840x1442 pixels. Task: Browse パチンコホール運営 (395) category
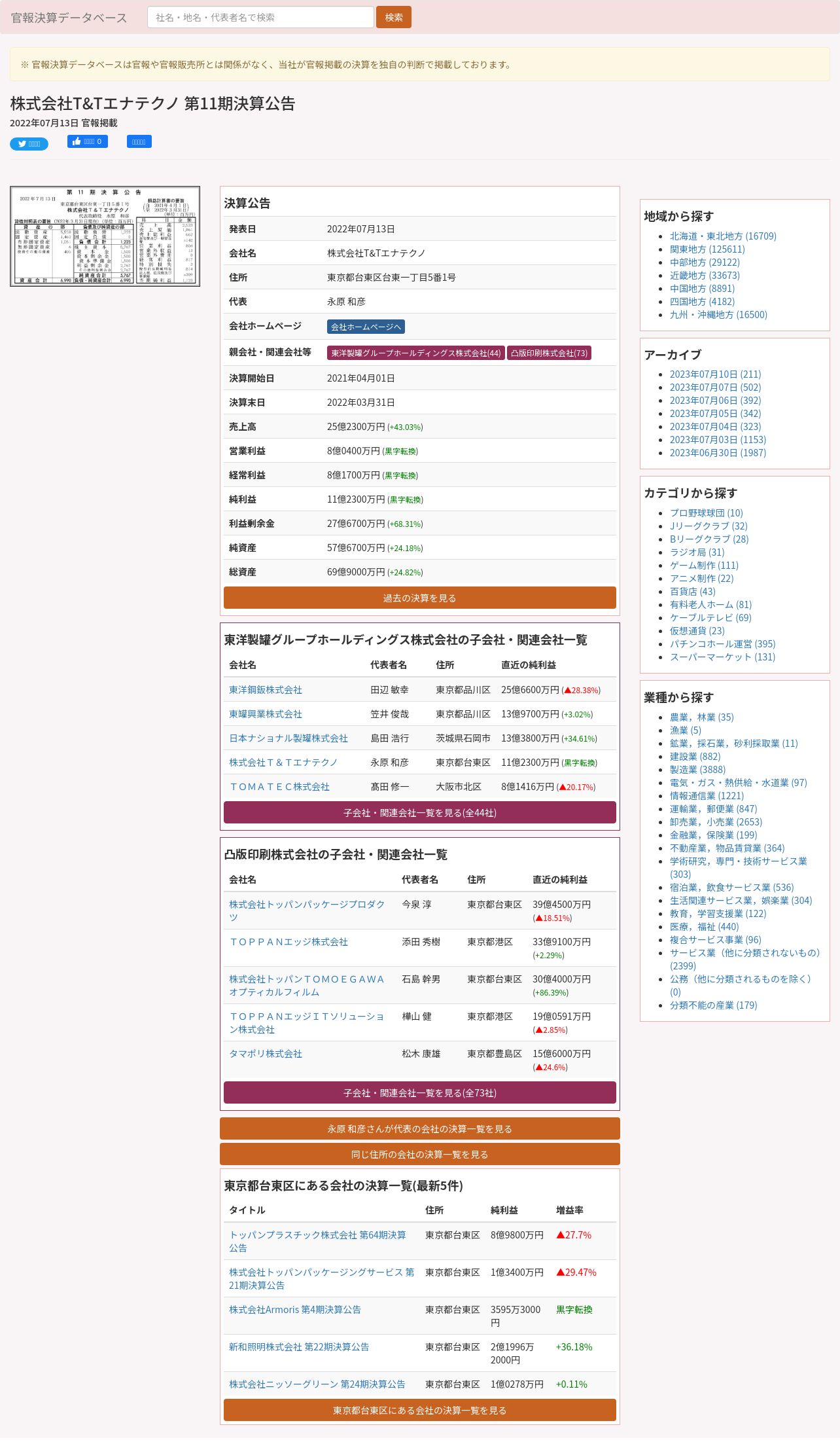(722, 644)
